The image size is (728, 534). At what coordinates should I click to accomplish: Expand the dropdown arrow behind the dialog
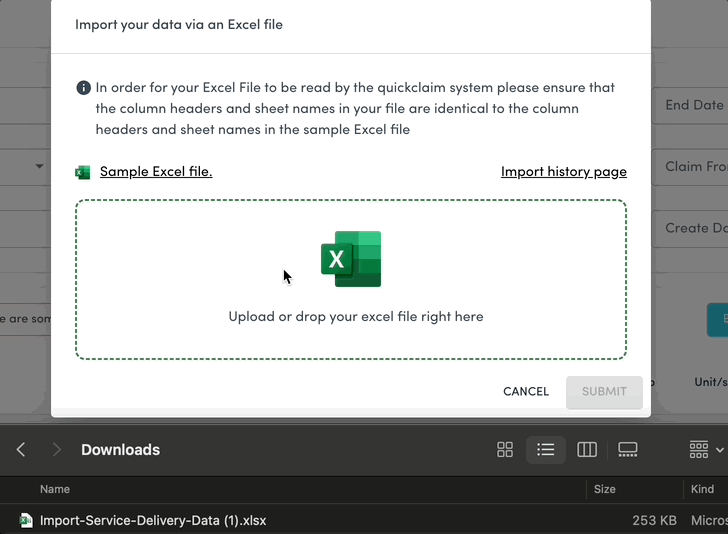click(39, 166)
